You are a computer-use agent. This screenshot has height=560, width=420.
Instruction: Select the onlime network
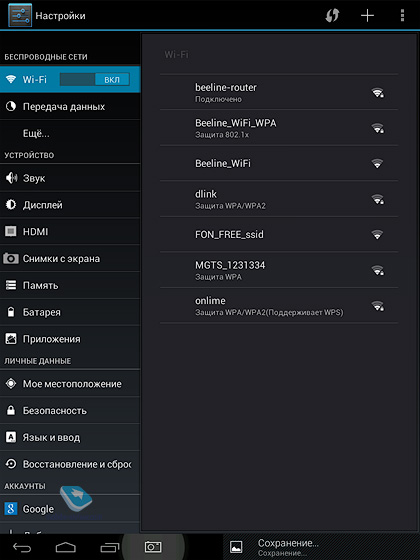(279, 306)
